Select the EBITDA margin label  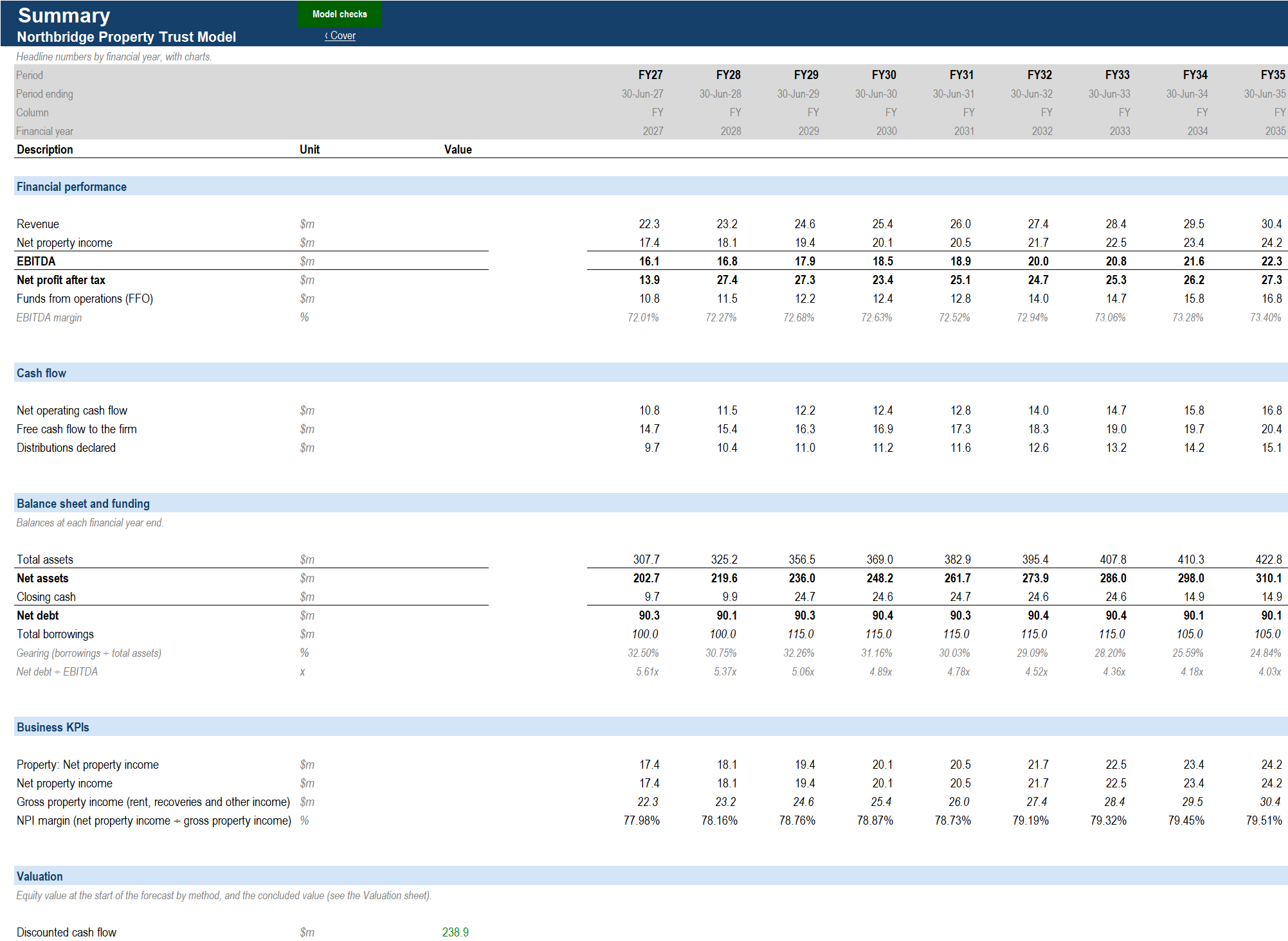[x=49, y=318]
